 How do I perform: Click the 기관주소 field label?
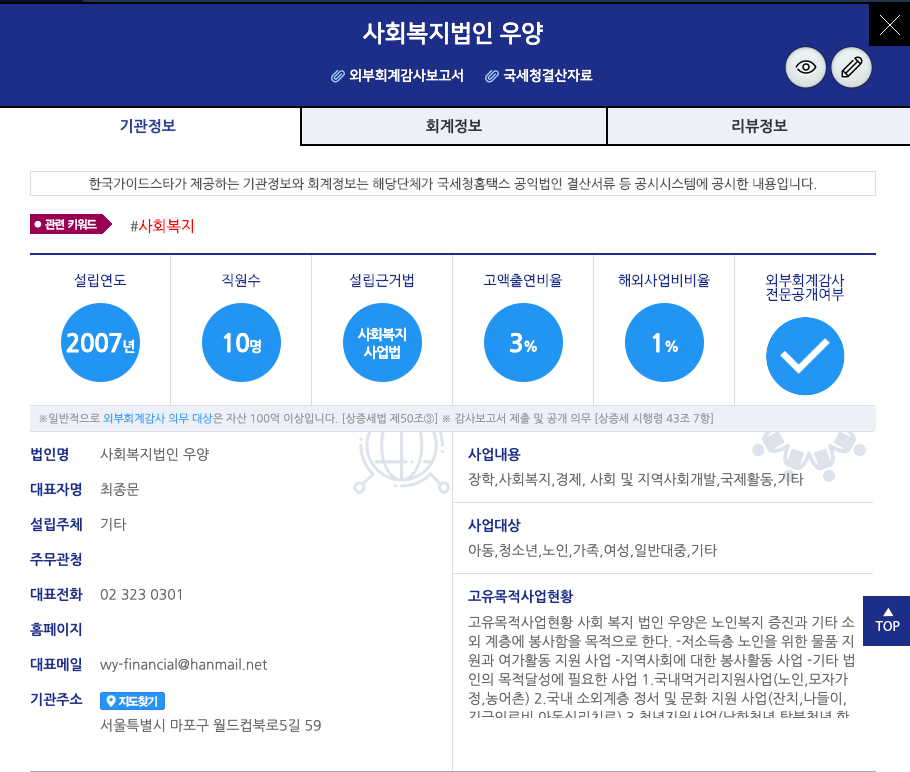pyautogui.click(x=56, y=699)
